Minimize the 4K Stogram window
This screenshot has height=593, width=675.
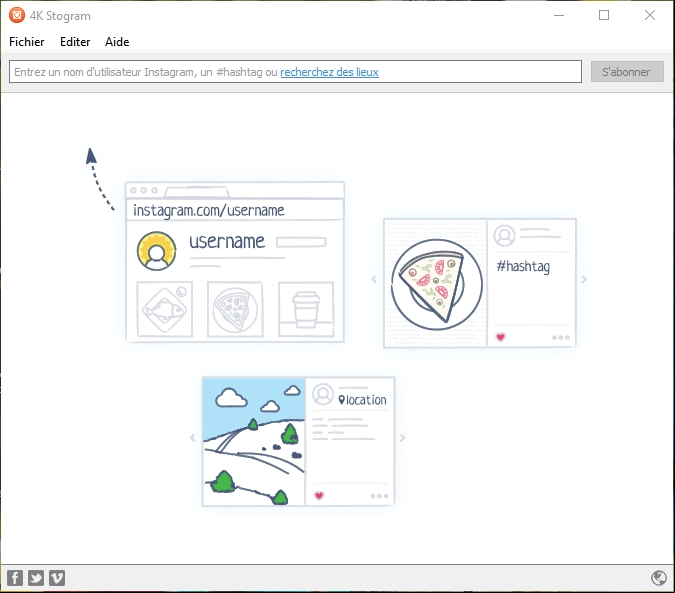559,15
